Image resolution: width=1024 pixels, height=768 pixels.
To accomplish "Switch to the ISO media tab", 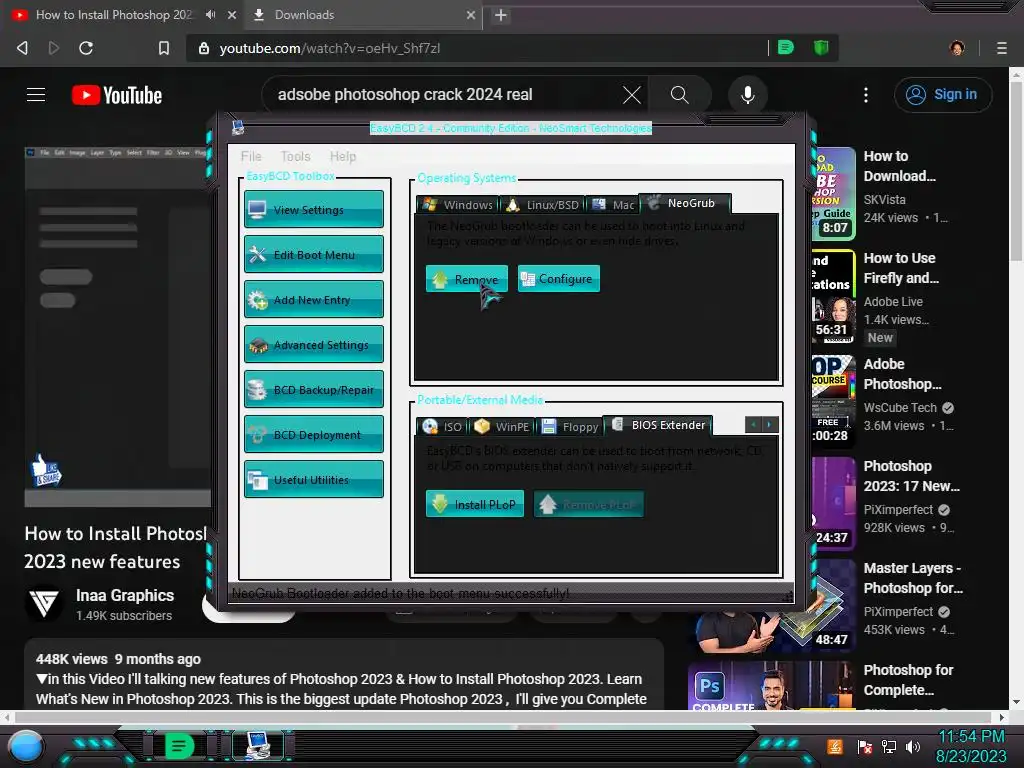I will pyautogui.click(x=442, y=426).
